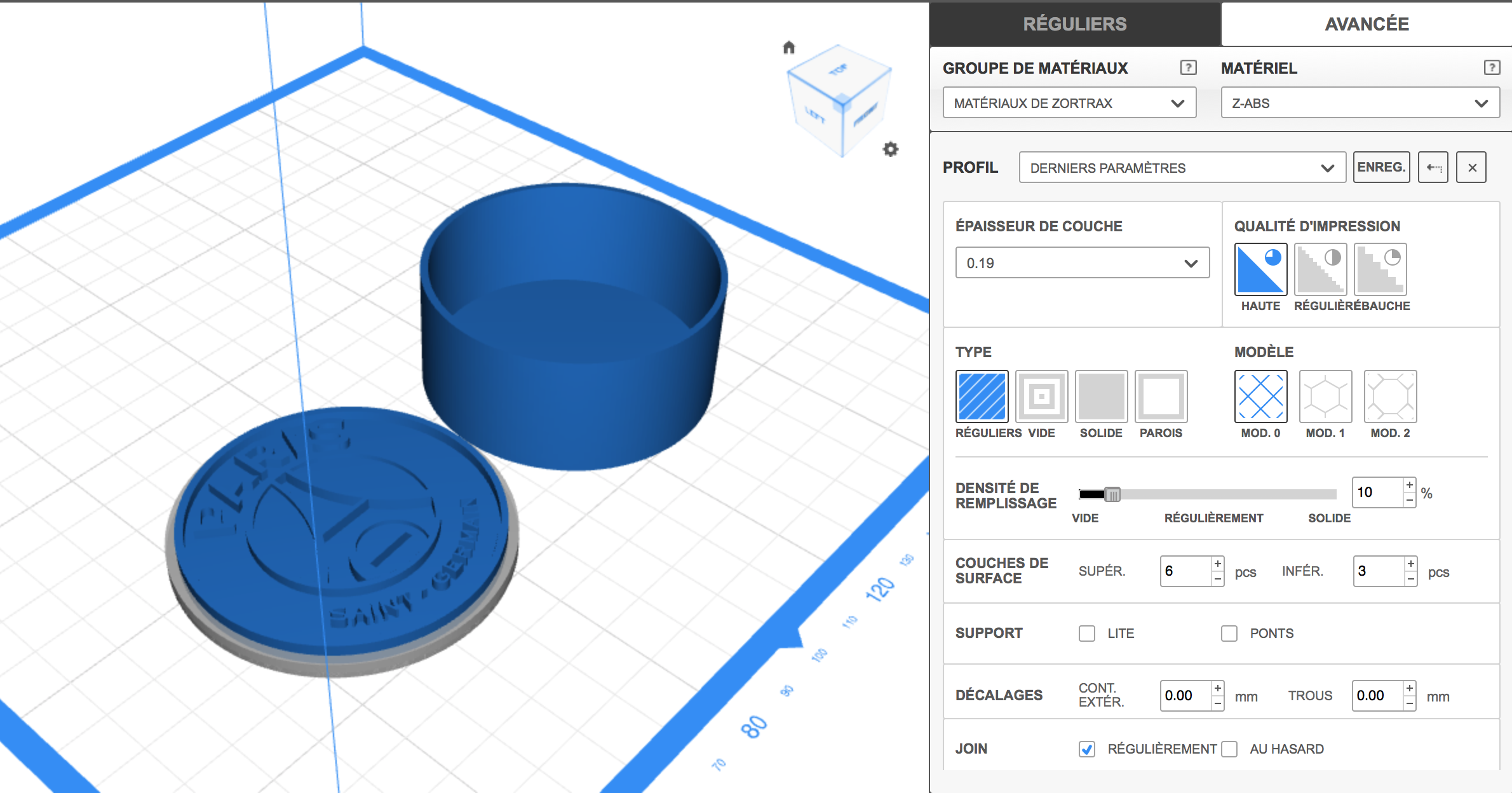The height and width of the screenshot is (793, 1512).
Task: Open Groupe de Matériaux help icon
Action: [x=1188, y=67]
